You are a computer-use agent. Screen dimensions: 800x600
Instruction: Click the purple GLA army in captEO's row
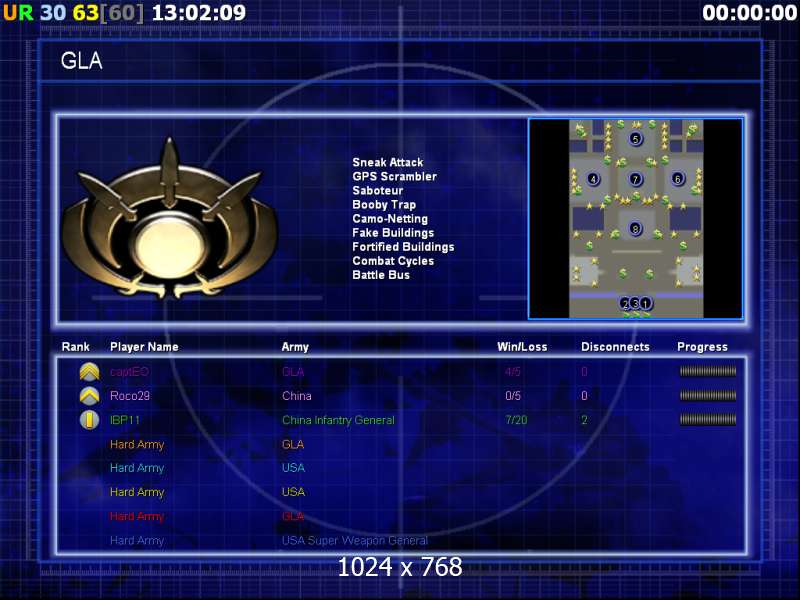[x=293, y=372]
